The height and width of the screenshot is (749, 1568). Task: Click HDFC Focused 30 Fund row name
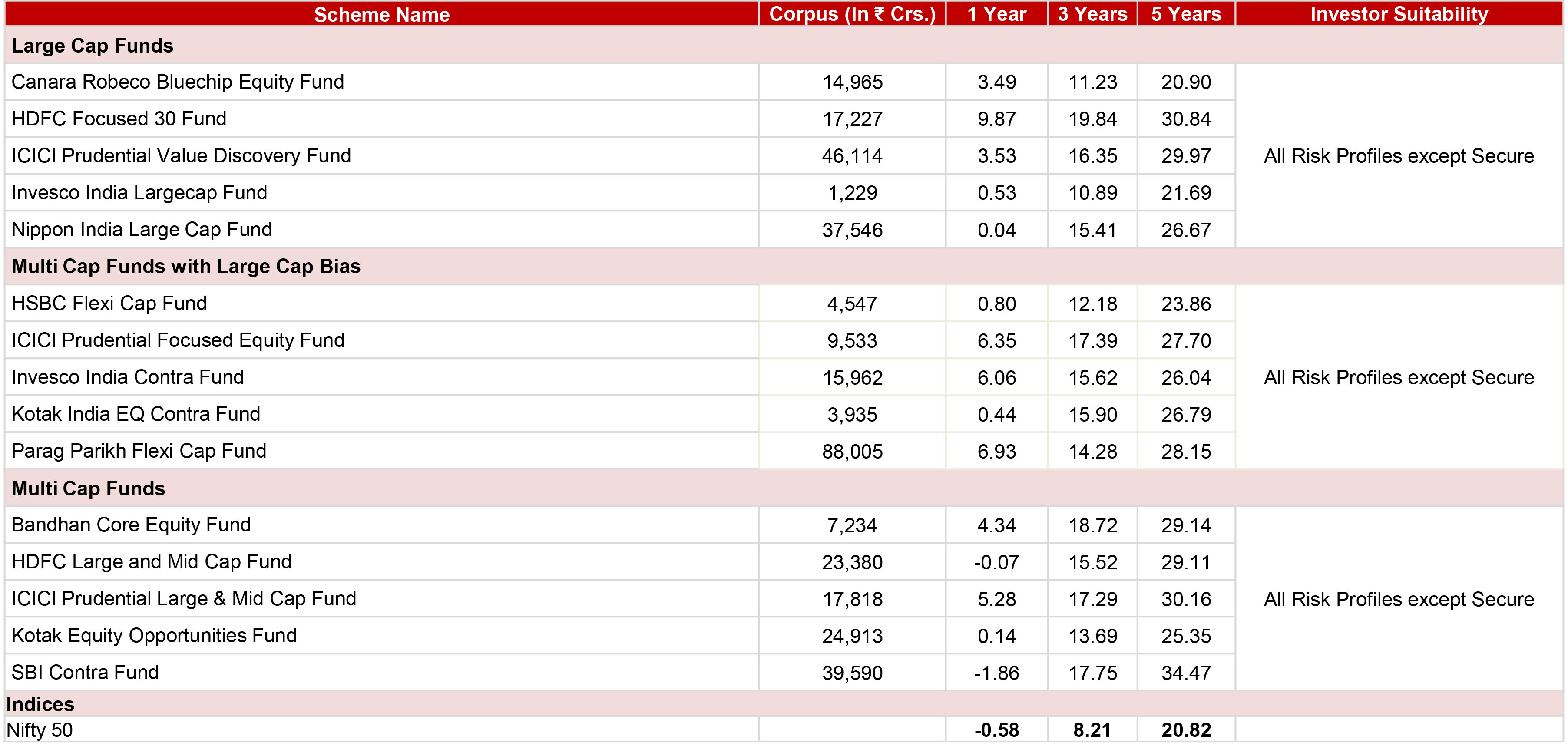coord(119,119)
